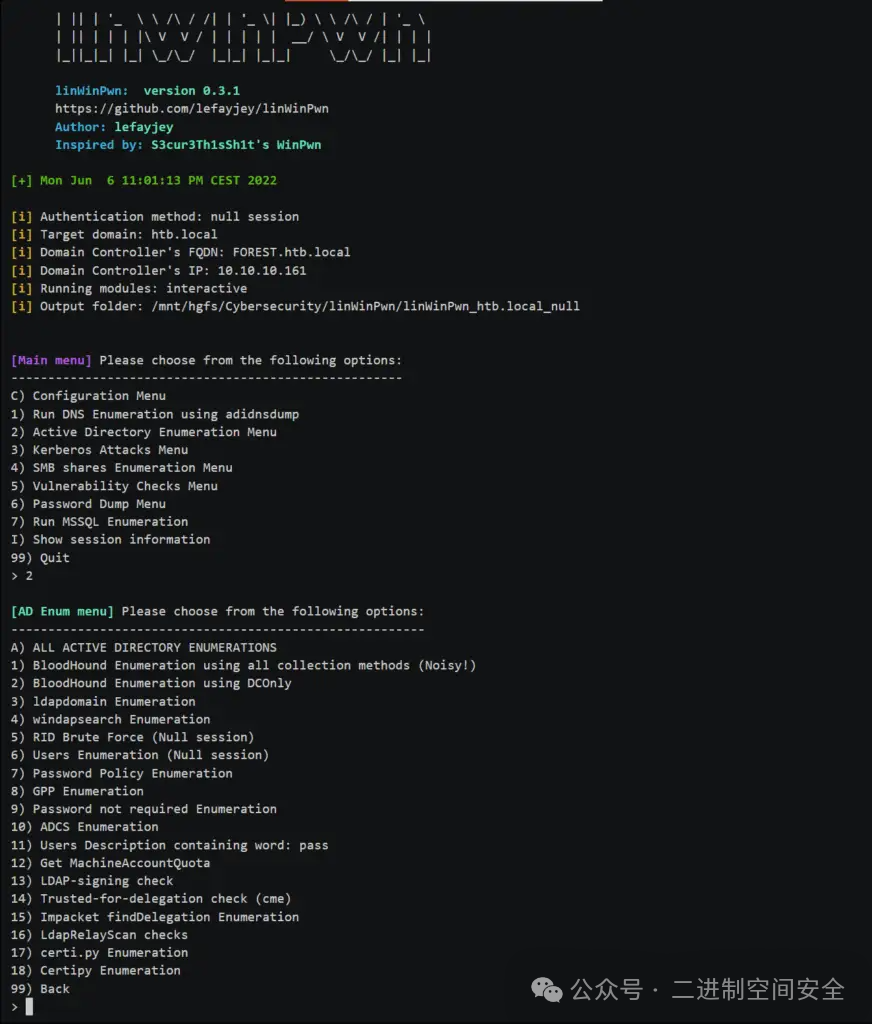This screenshot has width=872, height=1024.
Task: Click 'I) Show session information' option
Action: point(110,539)
